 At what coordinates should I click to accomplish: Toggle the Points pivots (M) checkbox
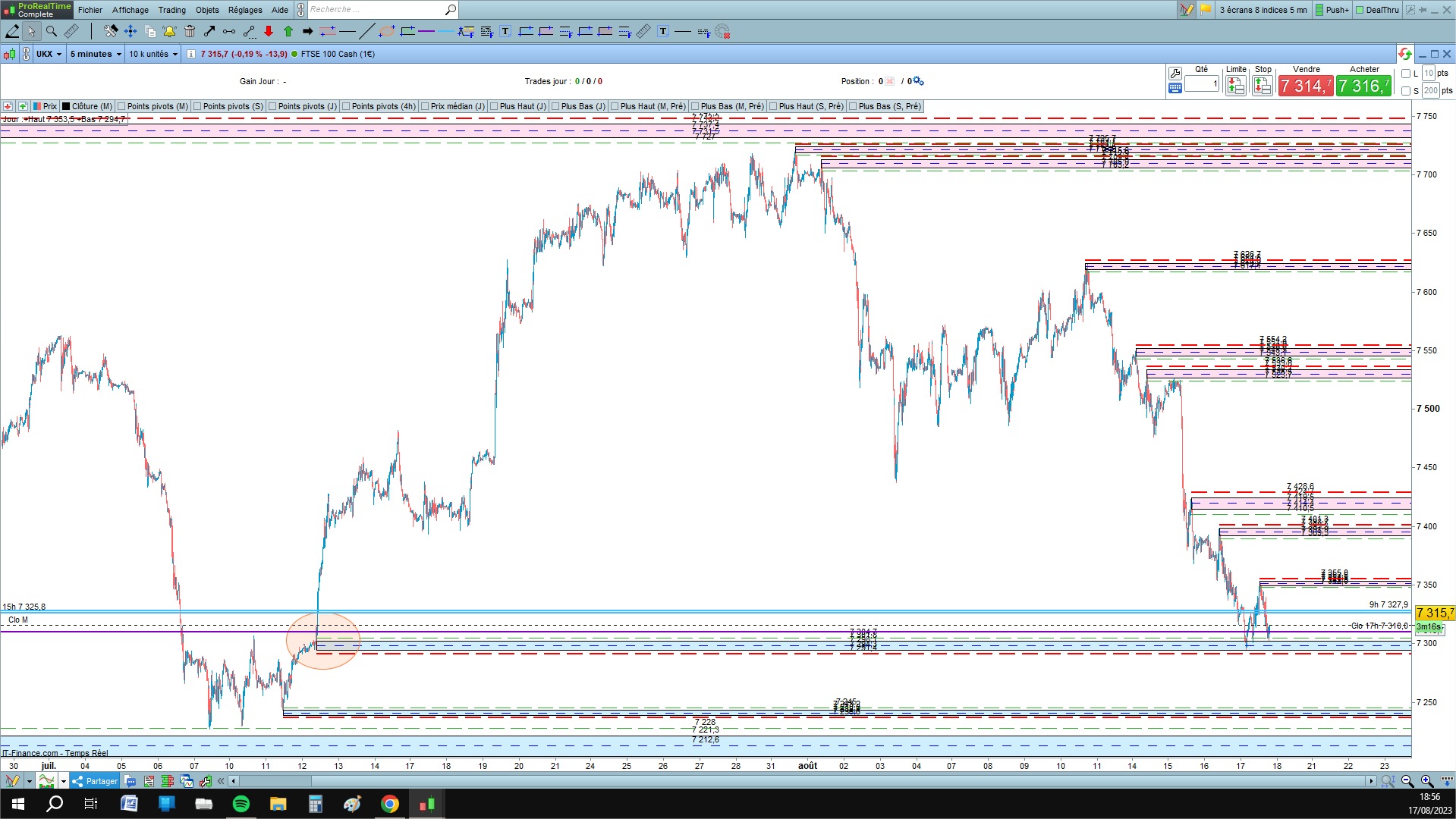pyautogui.click(x=122, y=107)
